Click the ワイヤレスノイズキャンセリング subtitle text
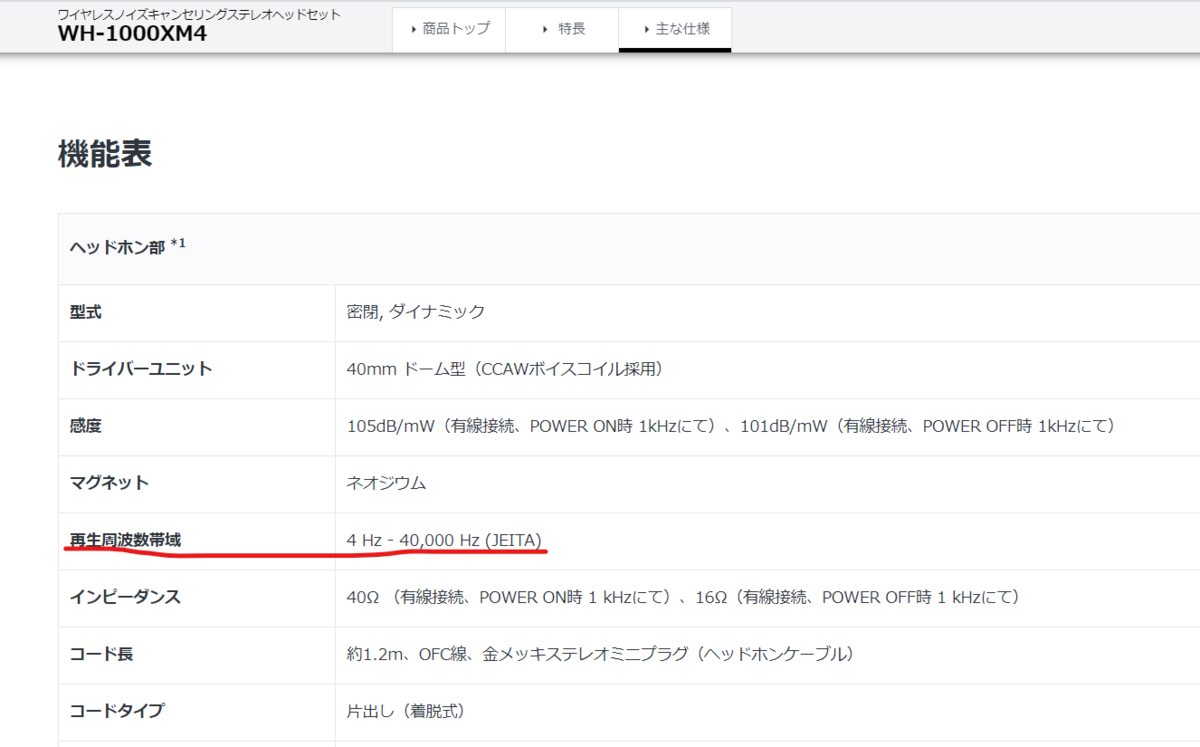The image size is (1200, 747). (x=198, y=14)
